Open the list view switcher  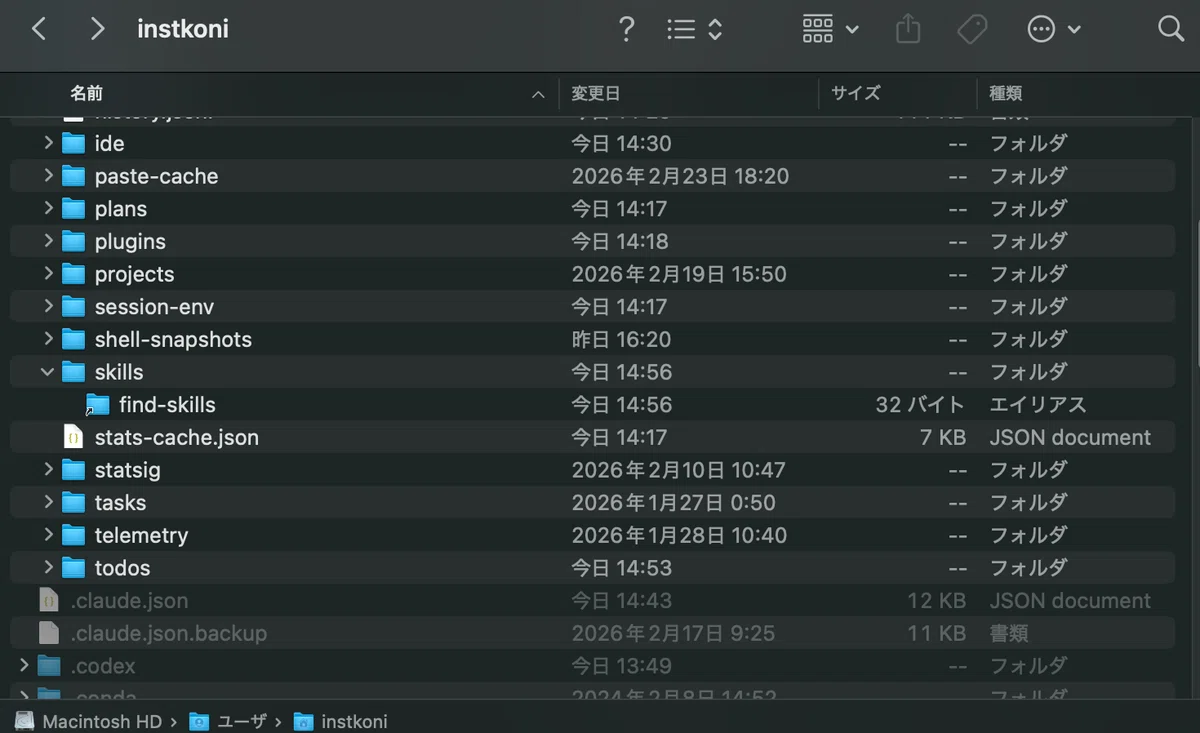click(x=695, y=29)
